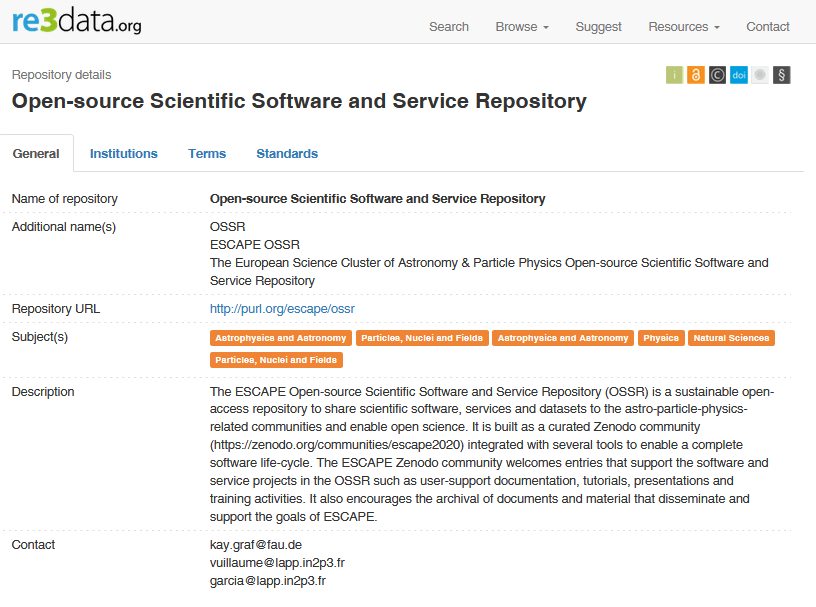This screenshot has width=816, height=607.
Task: View the Standards tab
Action: coord(287,153)
